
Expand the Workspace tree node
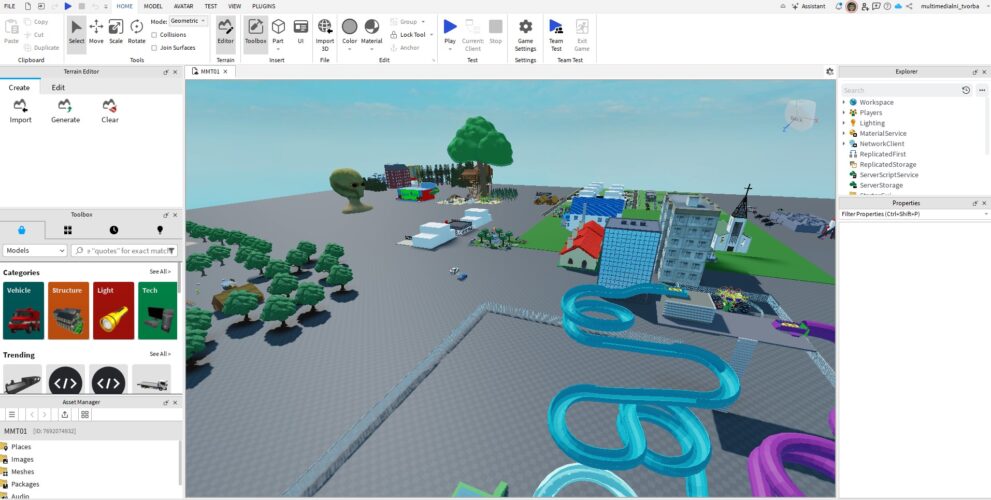coord(844,102)
